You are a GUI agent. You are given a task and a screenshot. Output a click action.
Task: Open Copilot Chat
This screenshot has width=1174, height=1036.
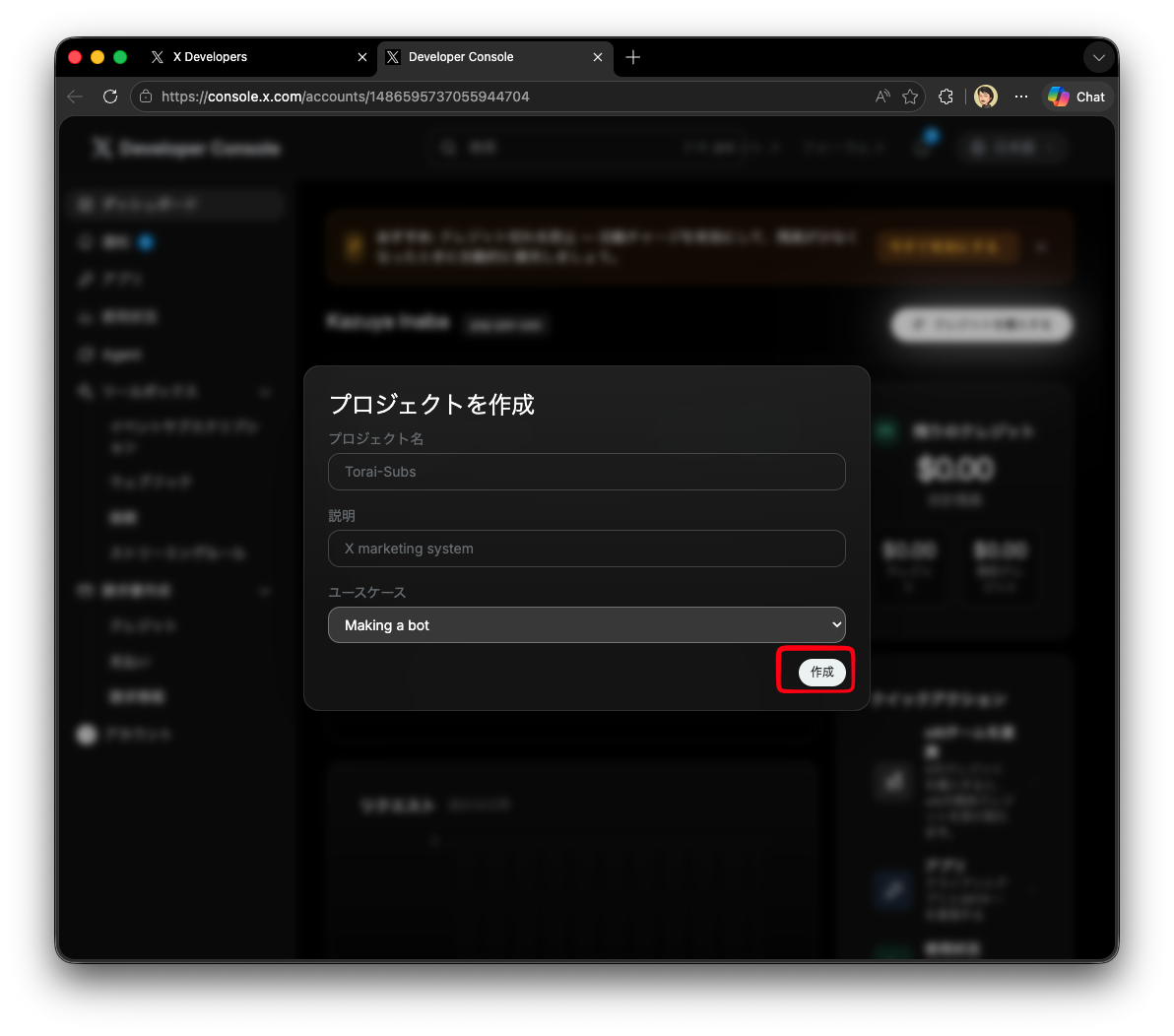[x=1076, y=97]
